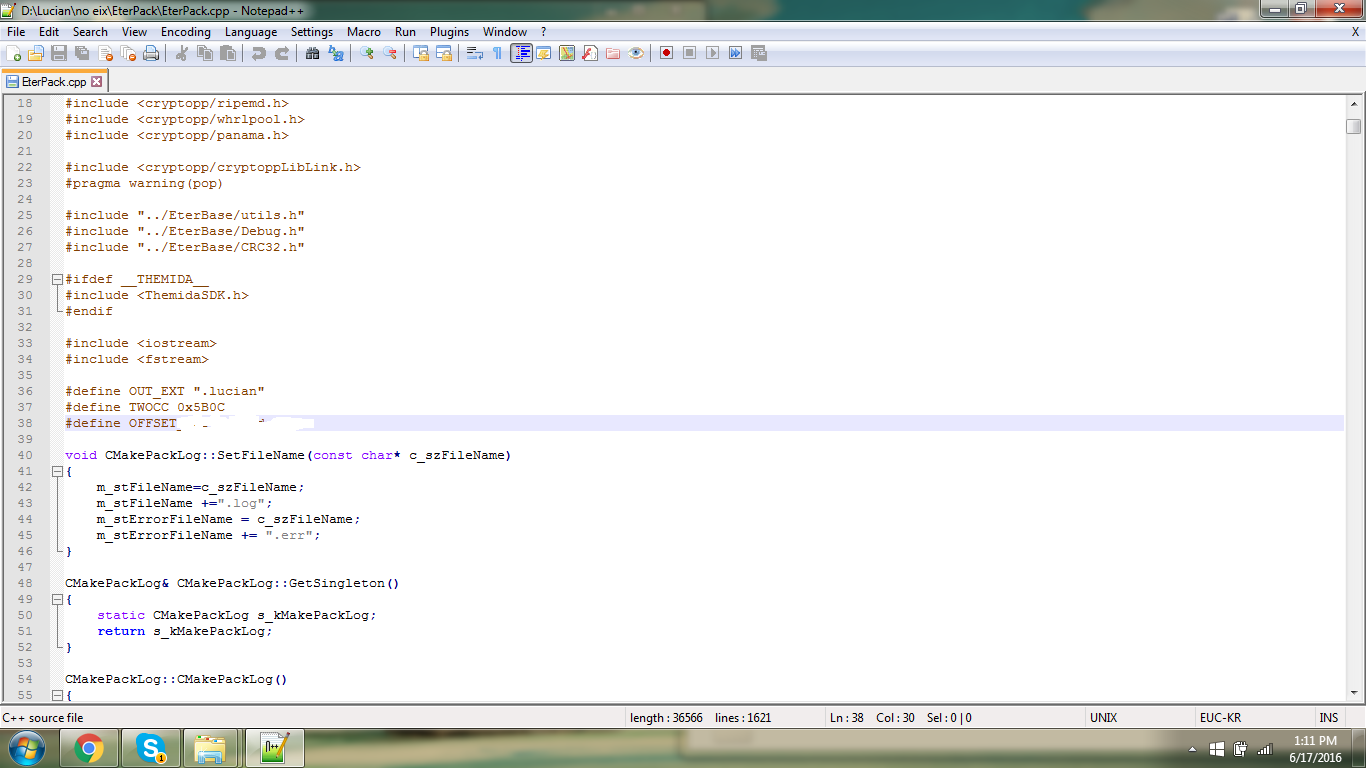
Task: Click the Windows Start button
Action: tap(26, 748)
